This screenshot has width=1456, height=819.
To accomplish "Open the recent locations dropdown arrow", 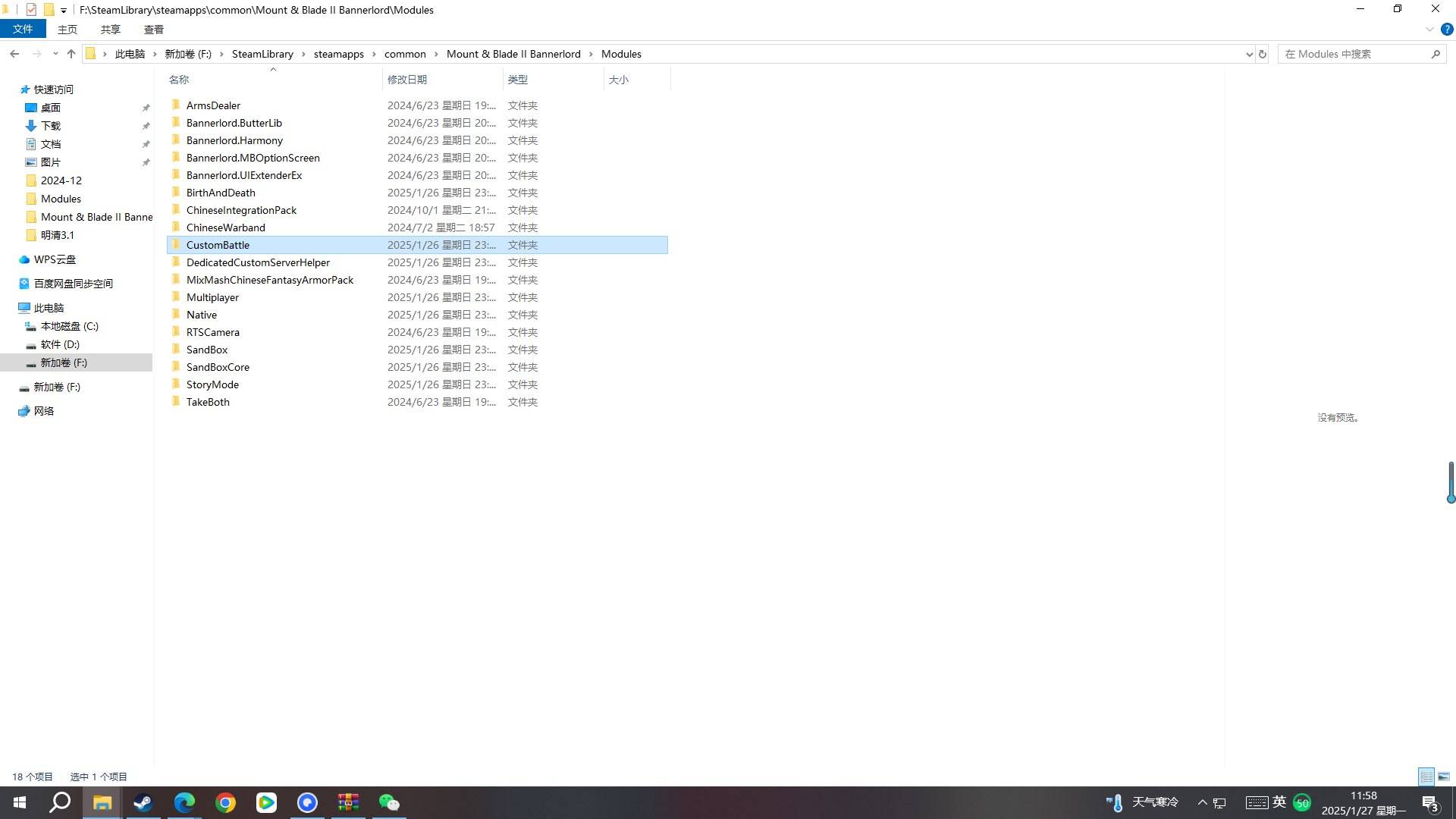I will click(55, 54).
